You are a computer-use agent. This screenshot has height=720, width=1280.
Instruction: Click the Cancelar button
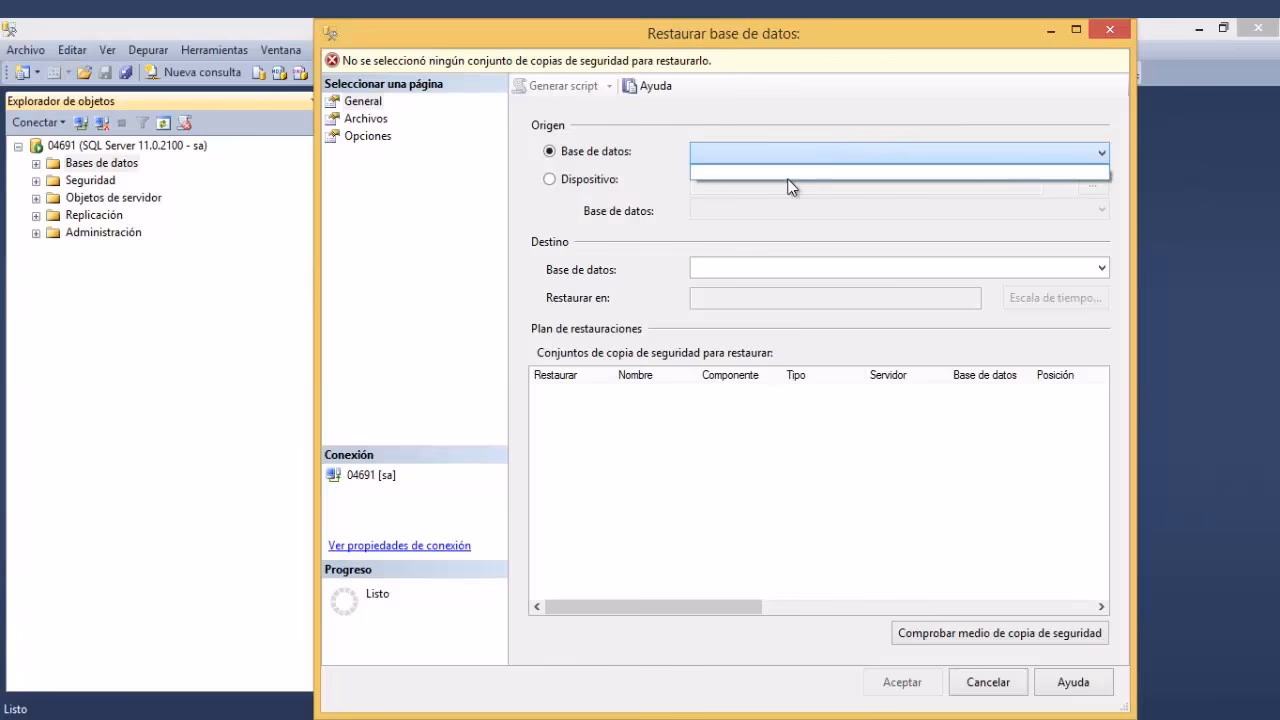988,682
